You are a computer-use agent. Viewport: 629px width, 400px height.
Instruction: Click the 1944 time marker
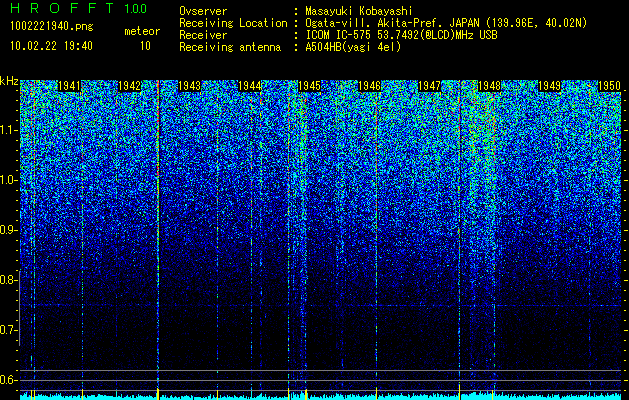click(249, 86)
